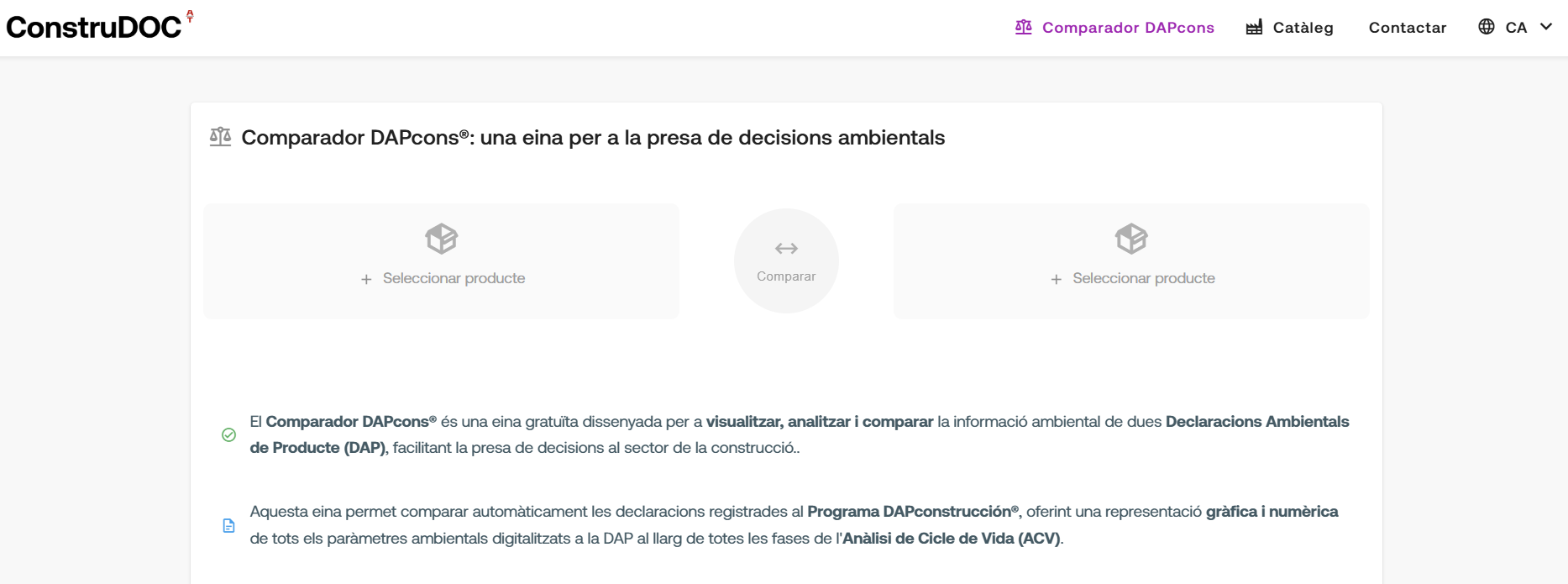Open the Contactar page
Screen dimensions: 1568x584
click(x=1408, y=28)
